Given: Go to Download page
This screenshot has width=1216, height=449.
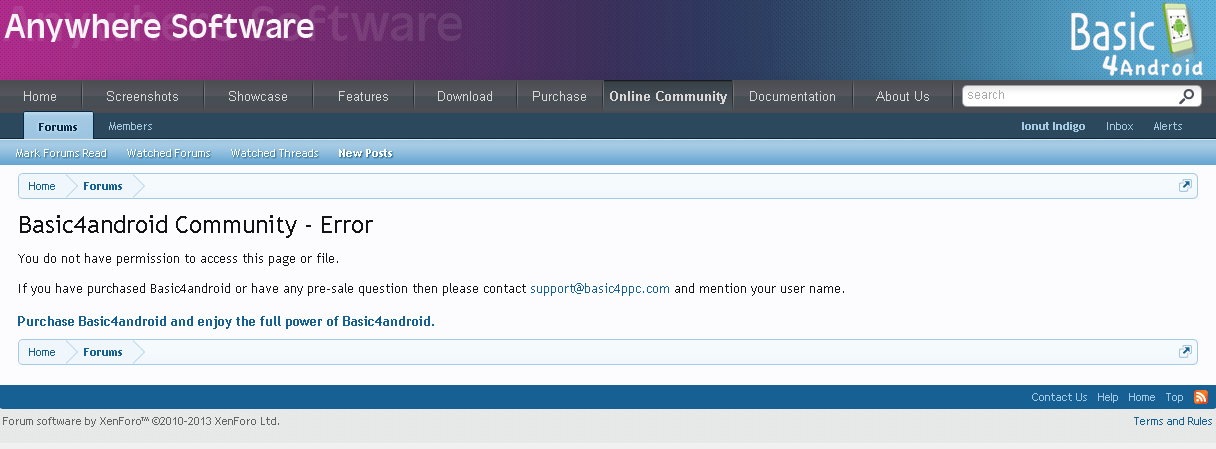Looking at the screenshot, I should (x=465, y=96).
